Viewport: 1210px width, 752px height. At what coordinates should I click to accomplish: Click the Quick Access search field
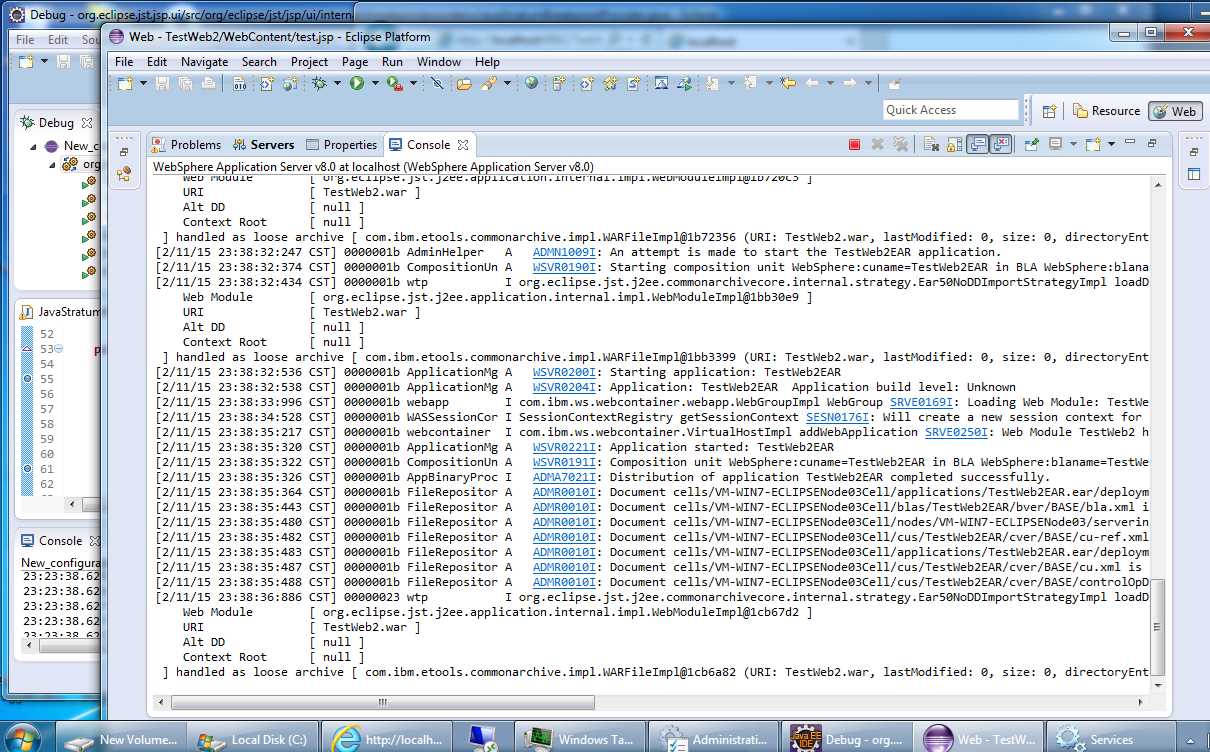pyautogui.click(x=950, y=110)
